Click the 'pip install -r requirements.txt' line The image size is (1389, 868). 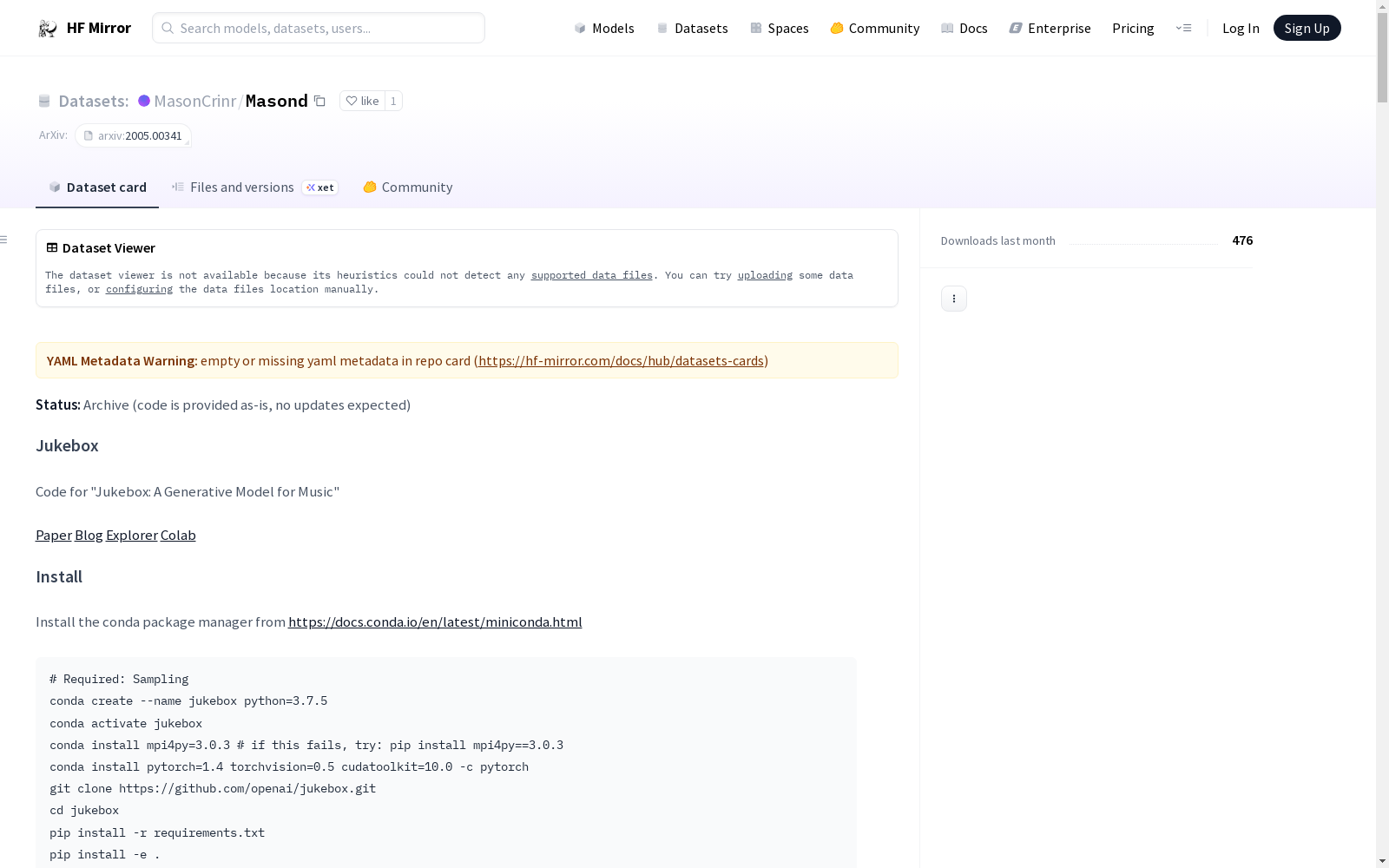pyautogui.click(x=157, y=832)
